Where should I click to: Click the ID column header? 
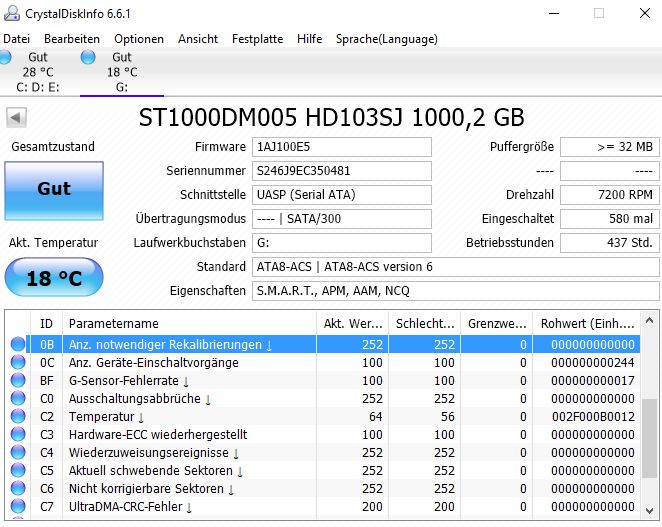pyautogui.click(x=46, y=324)
